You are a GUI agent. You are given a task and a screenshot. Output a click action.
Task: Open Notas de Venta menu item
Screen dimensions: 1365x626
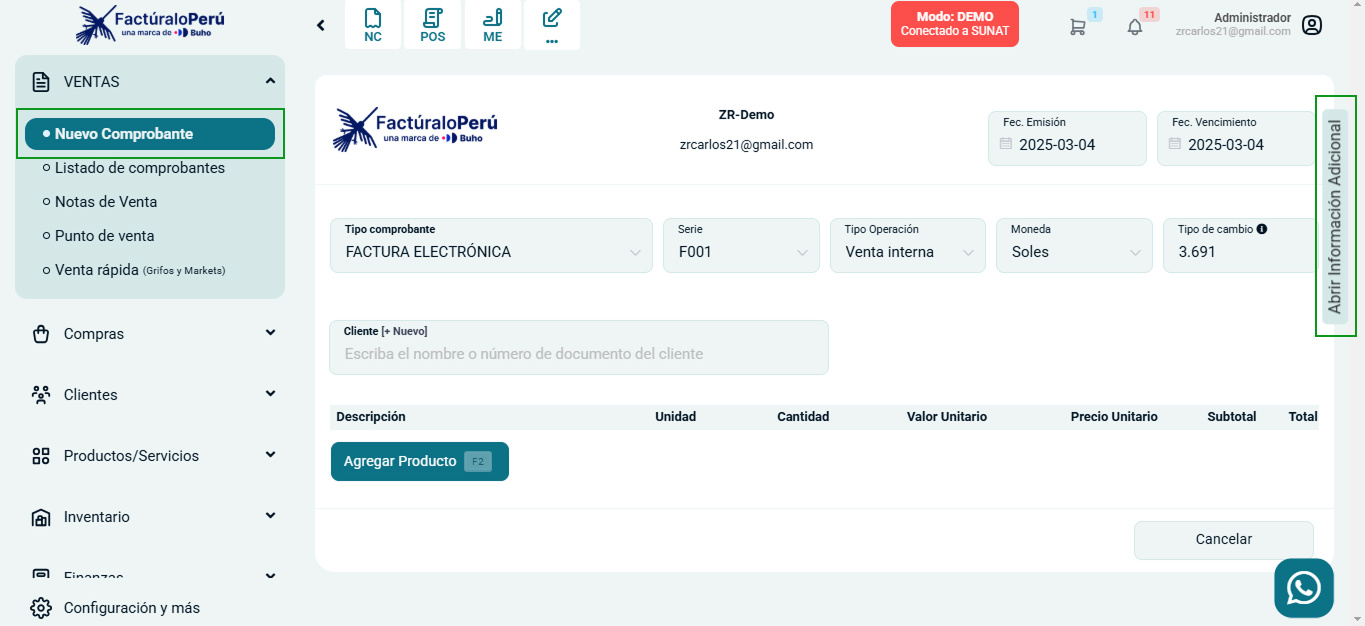point(106,202)
